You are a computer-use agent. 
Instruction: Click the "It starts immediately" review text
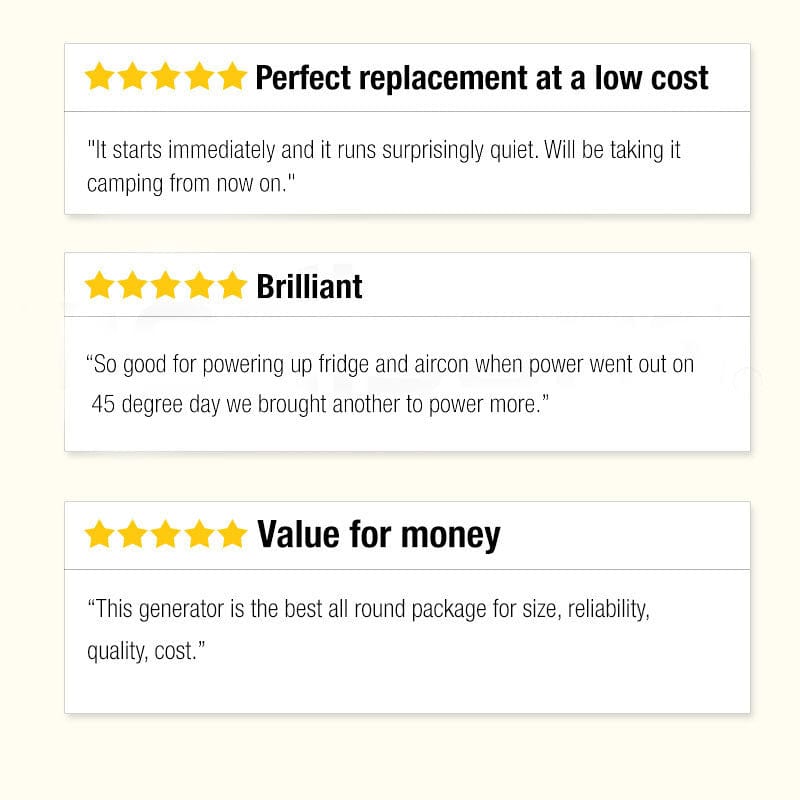tap(384, 150)
